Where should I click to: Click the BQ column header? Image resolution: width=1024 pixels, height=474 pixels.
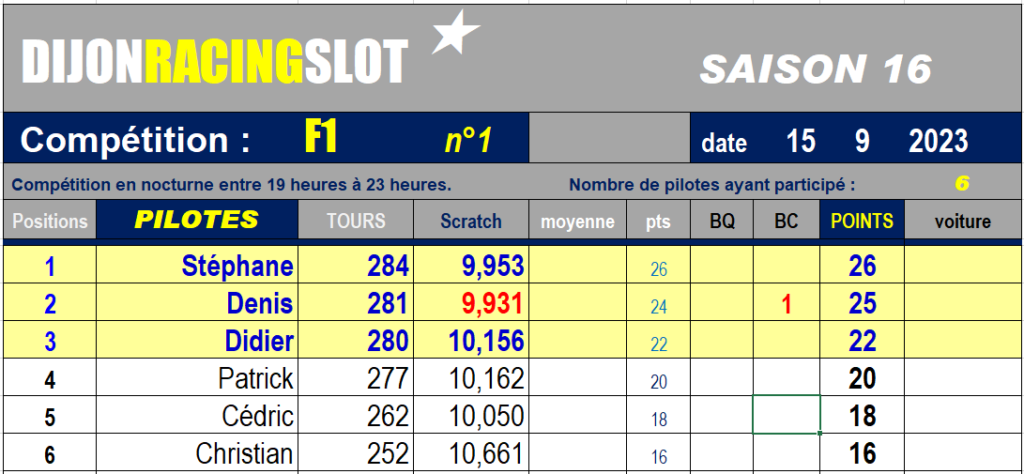(x=722, y=220)
